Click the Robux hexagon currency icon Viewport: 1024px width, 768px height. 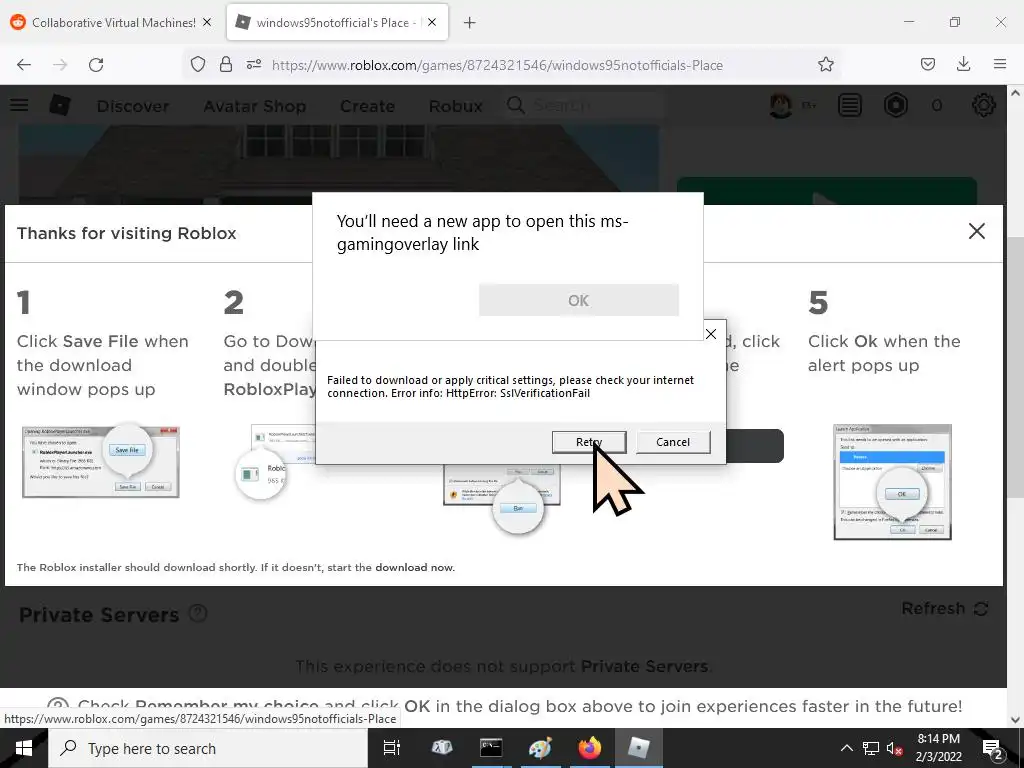(x=895, y=105)
